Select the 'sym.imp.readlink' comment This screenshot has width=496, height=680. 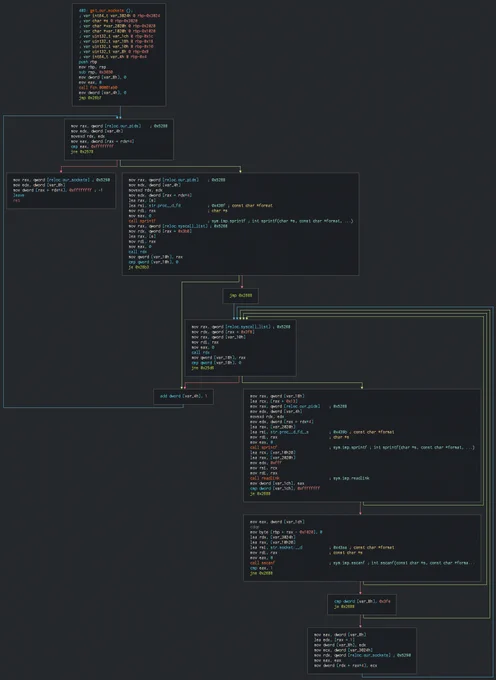(x=351, y=478)
